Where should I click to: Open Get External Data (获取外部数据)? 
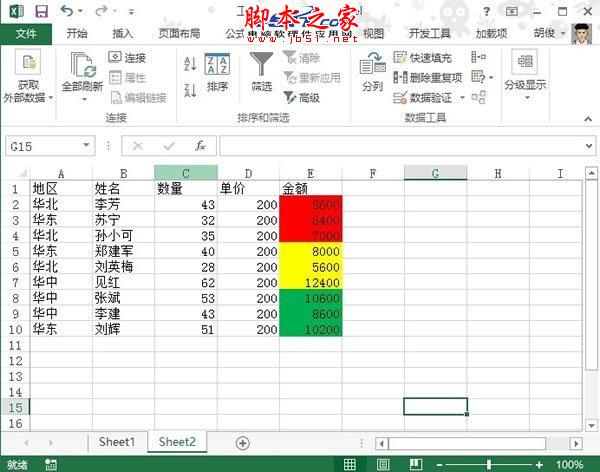coord(28,76)
